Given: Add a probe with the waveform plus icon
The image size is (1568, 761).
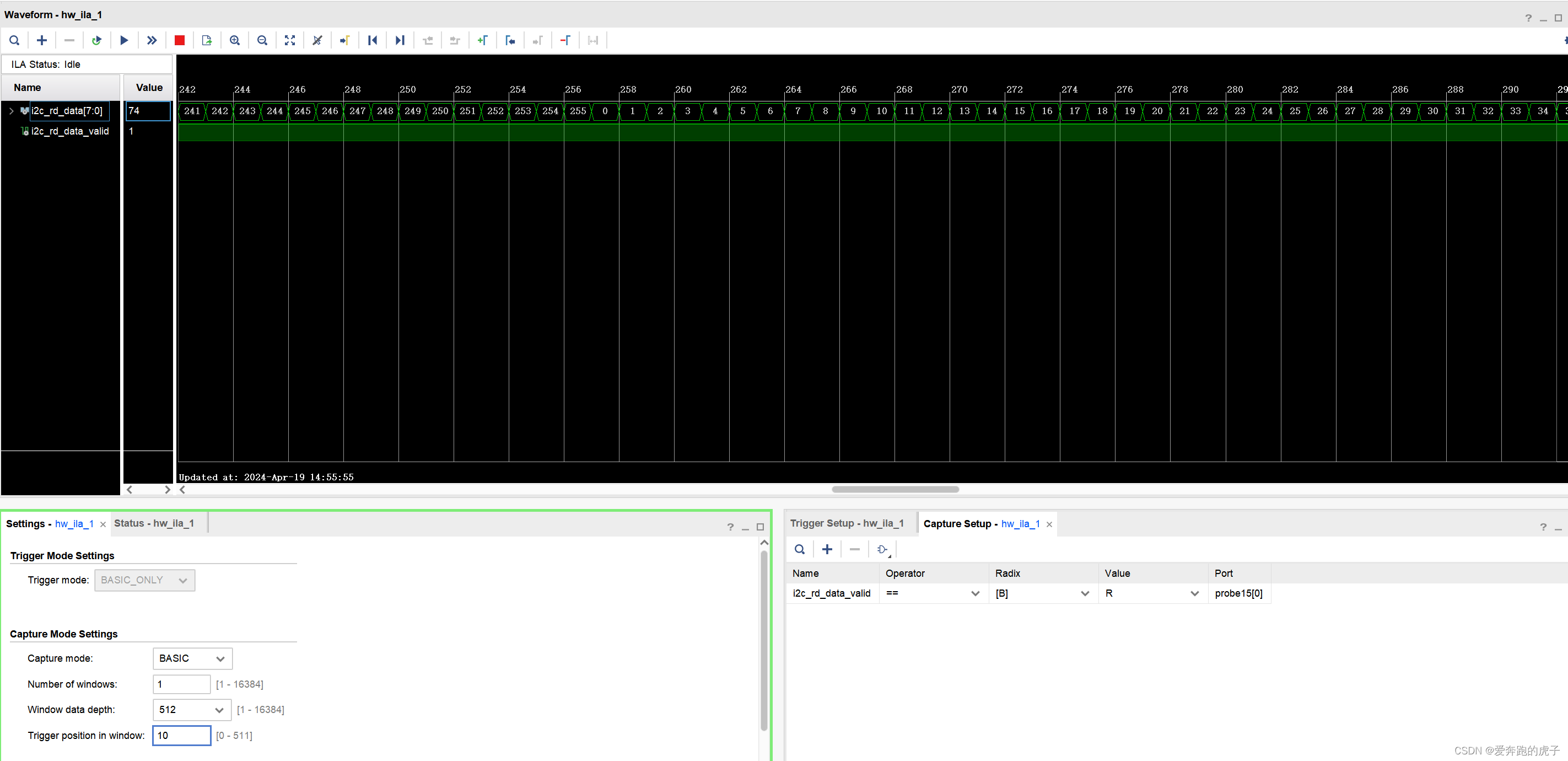Looking at the screenshot, I should [41, 40].
